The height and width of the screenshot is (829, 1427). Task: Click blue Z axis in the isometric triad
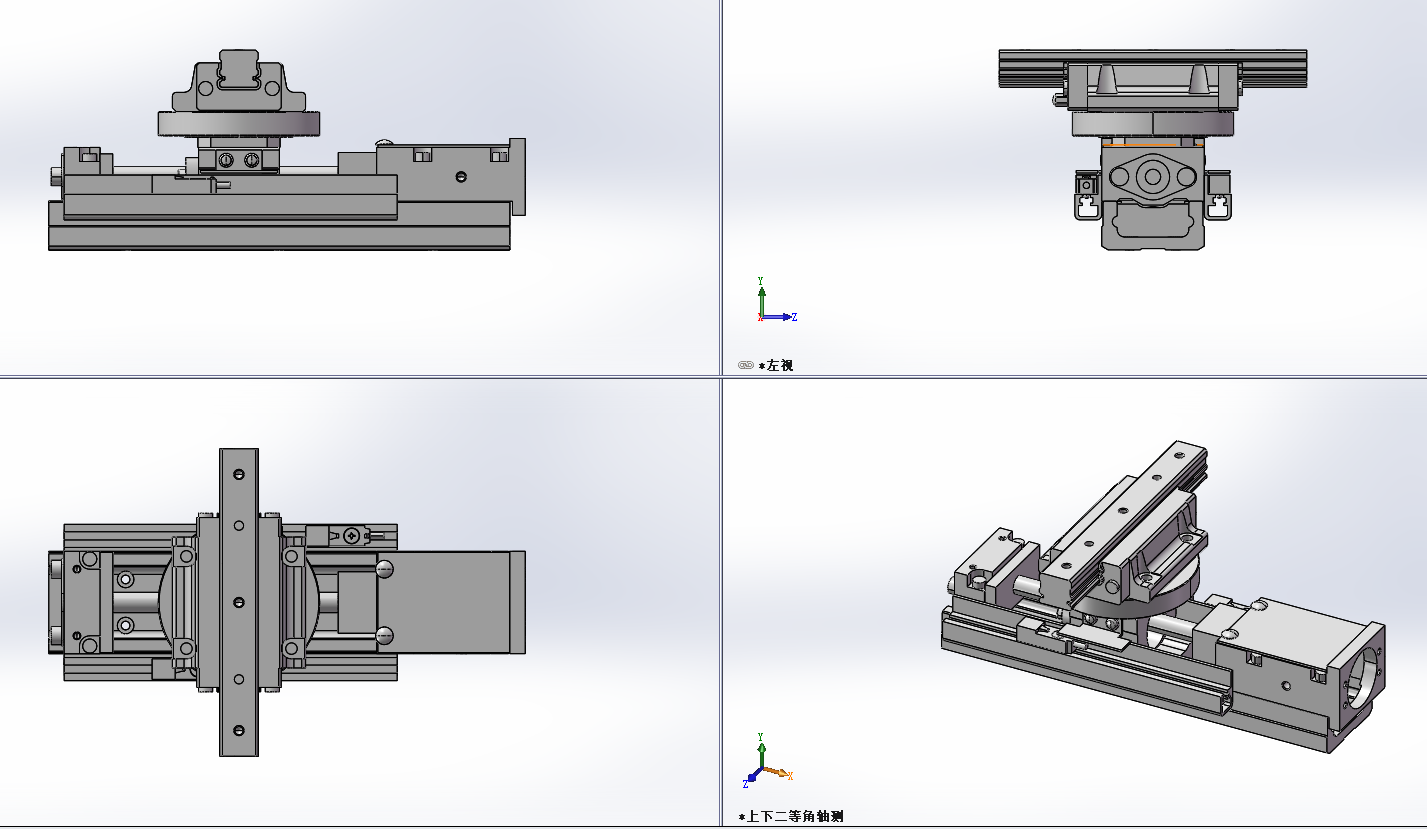752,778
